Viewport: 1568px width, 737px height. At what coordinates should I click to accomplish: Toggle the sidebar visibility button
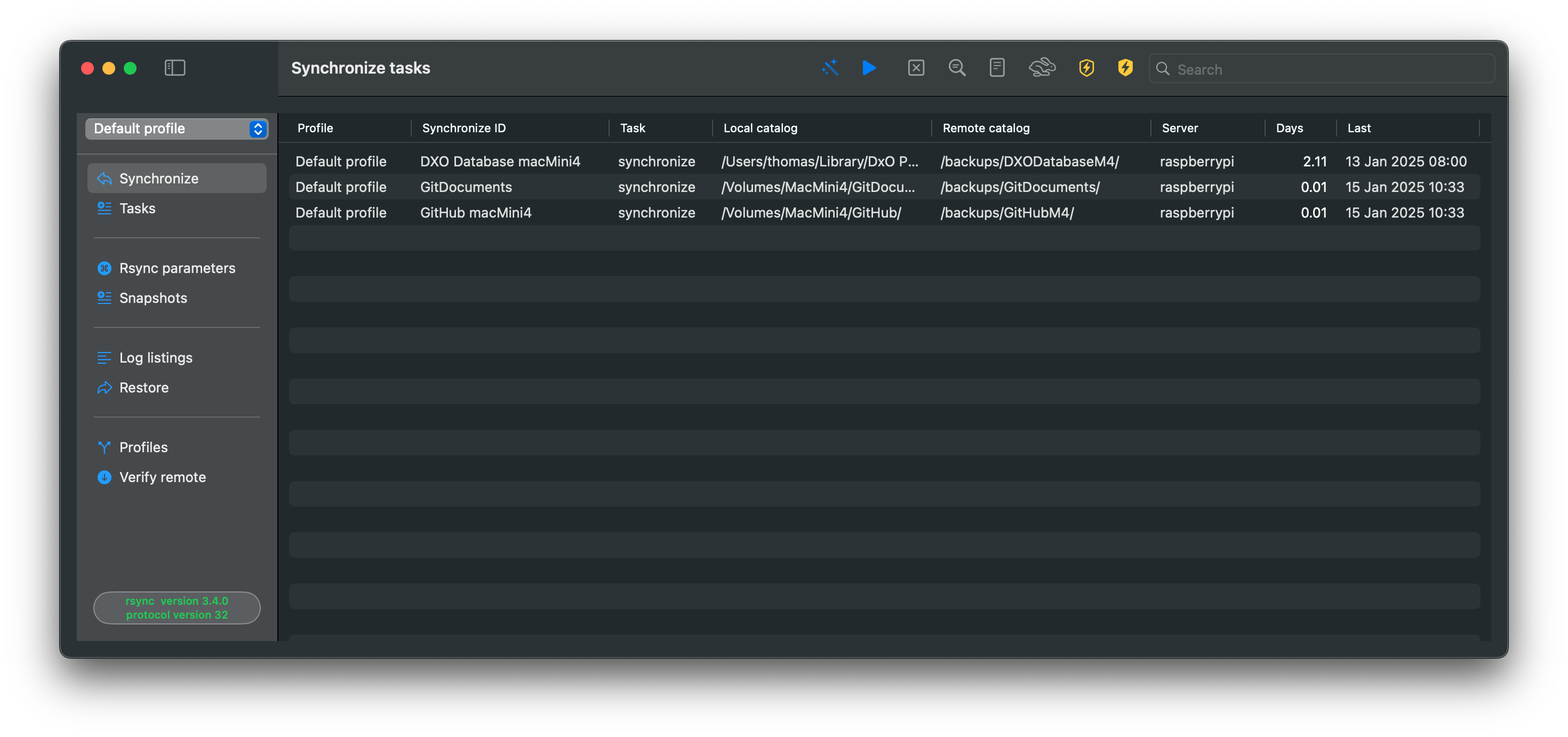175,68
